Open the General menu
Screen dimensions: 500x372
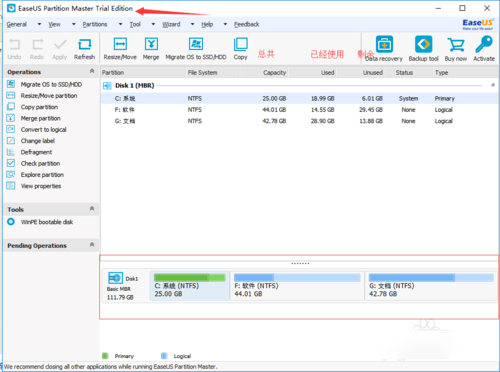[x=17, y=24]
